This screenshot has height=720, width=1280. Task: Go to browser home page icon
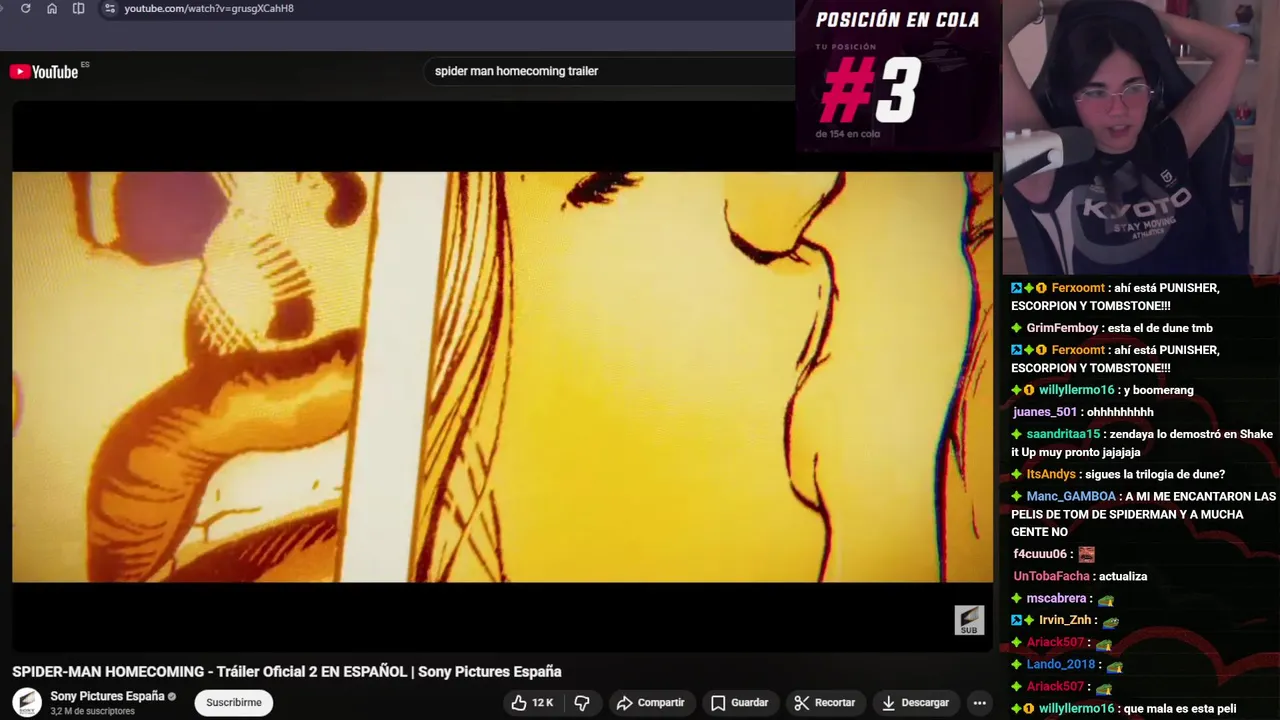coord(52,8)
